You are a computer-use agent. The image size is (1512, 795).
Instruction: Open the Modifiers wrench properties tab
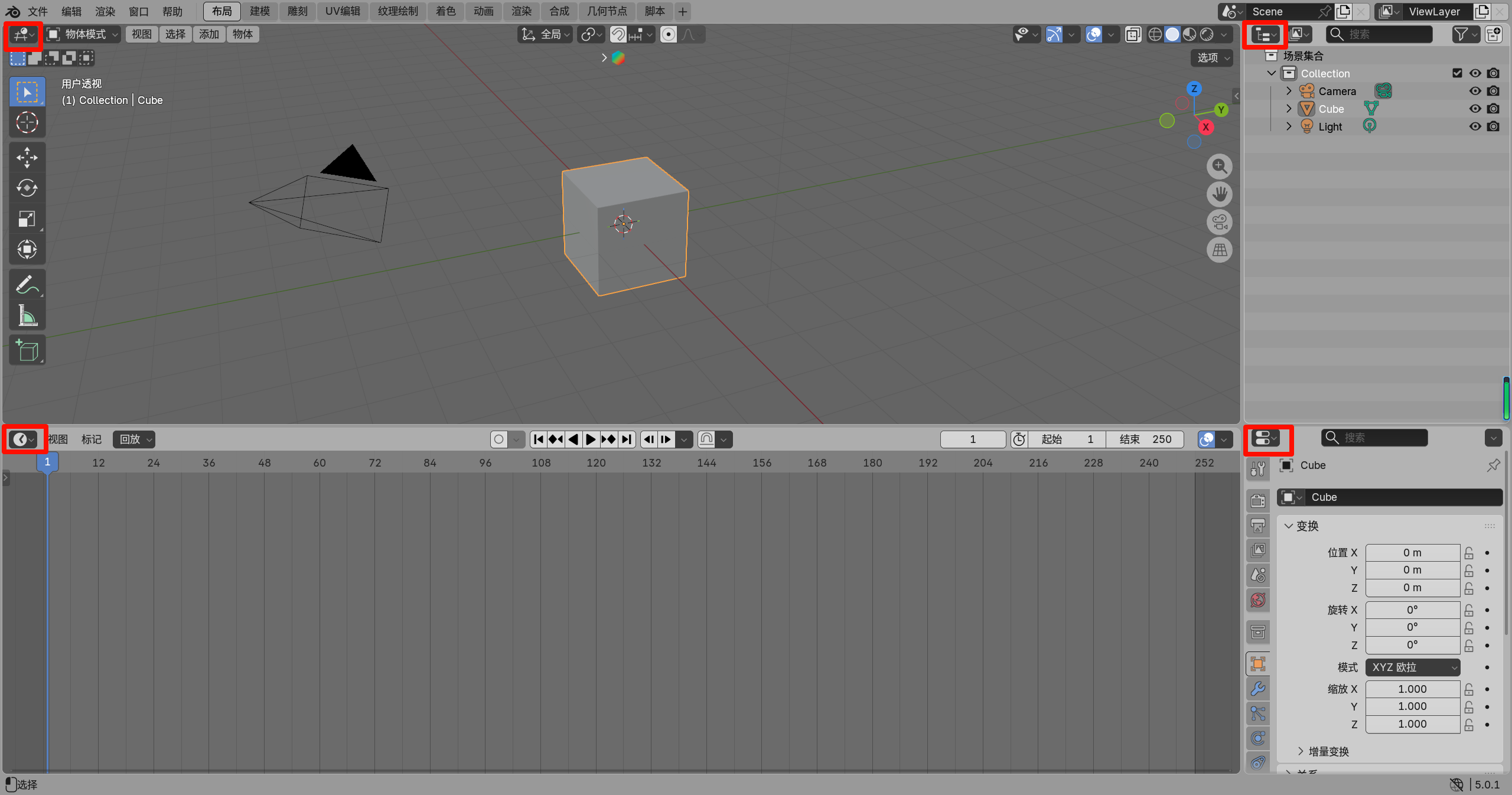(x=1258, y=689)
